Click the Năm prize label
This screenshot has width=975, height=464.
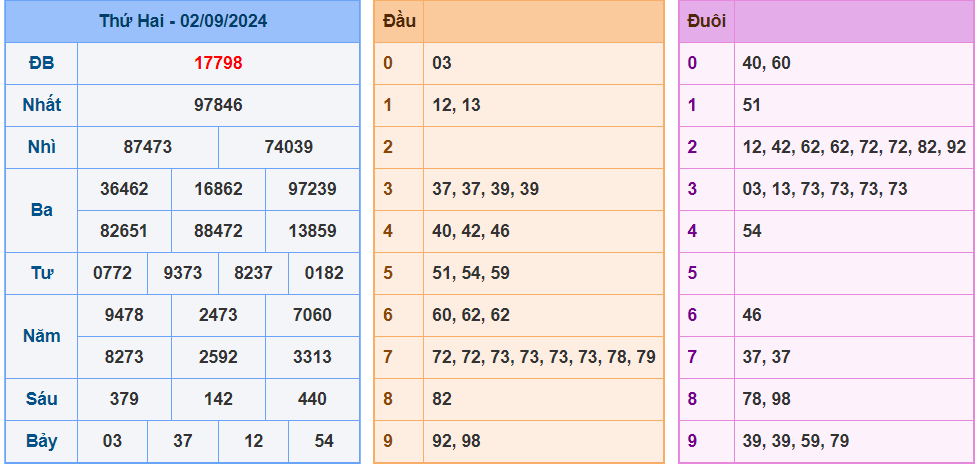coord(41,336)
